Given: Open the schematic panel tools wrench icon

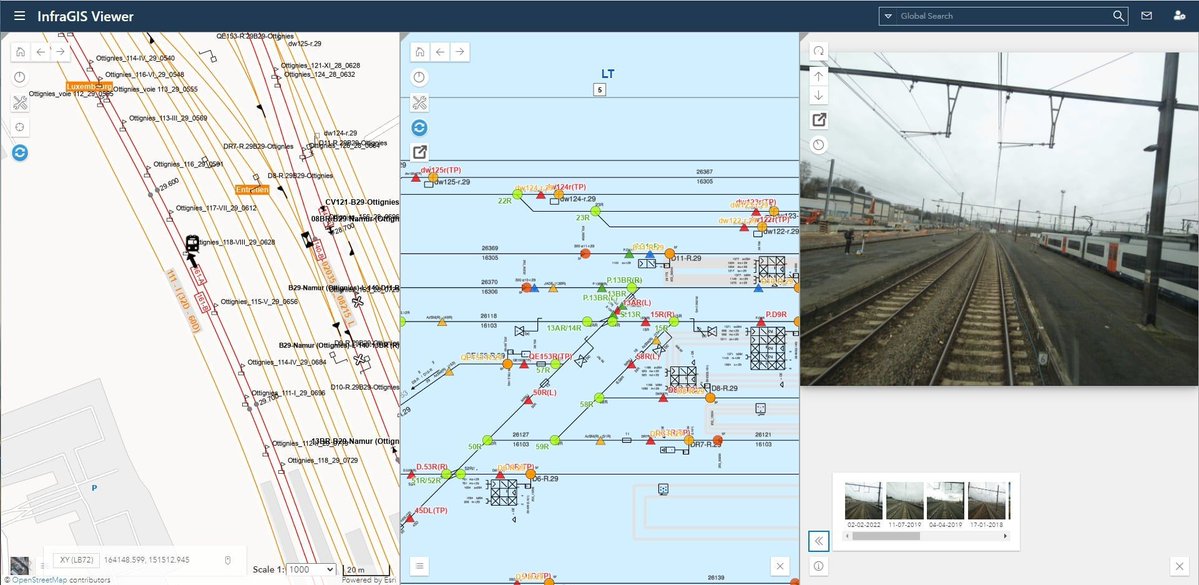Looking at the screenshot, I should pos(419,102).
